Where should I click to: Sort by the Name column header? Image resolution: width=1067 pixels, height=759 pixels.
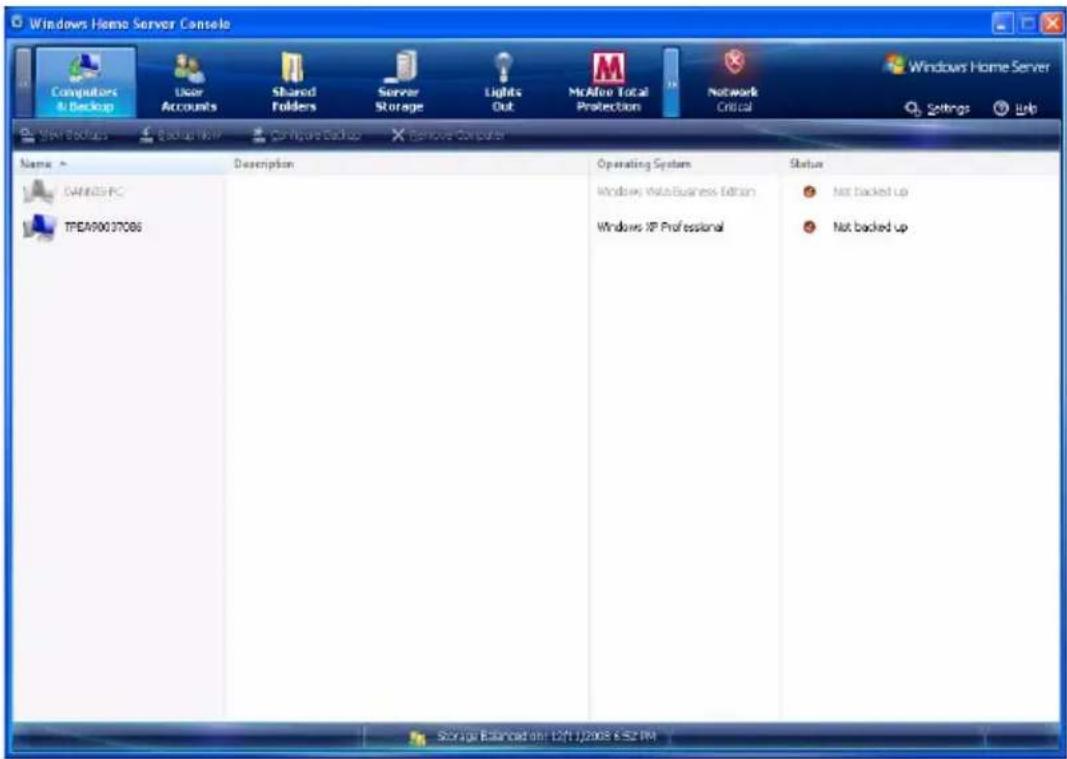[x=118, y=164]
